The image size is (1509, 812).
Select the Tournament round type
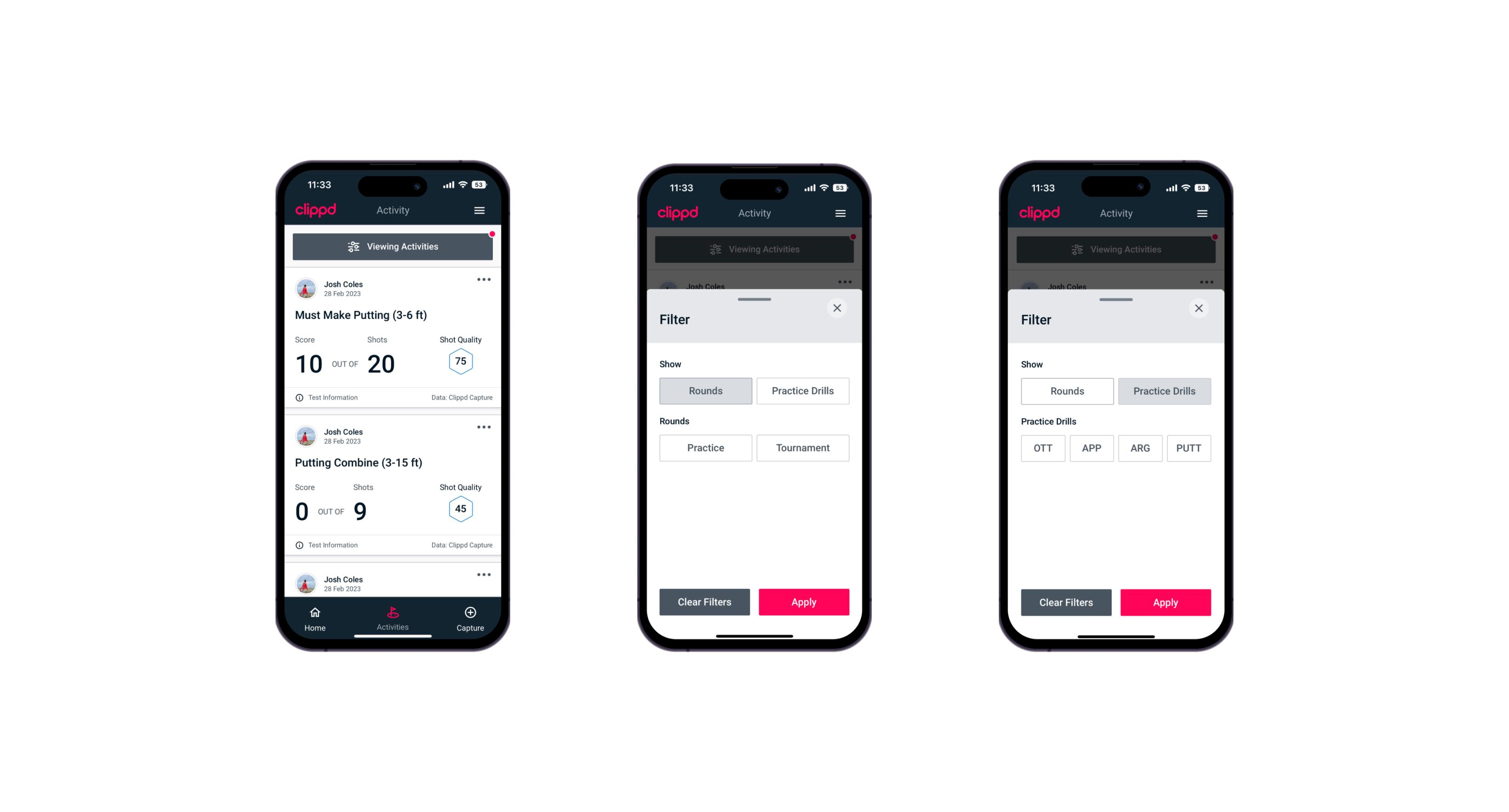(801, 447)
